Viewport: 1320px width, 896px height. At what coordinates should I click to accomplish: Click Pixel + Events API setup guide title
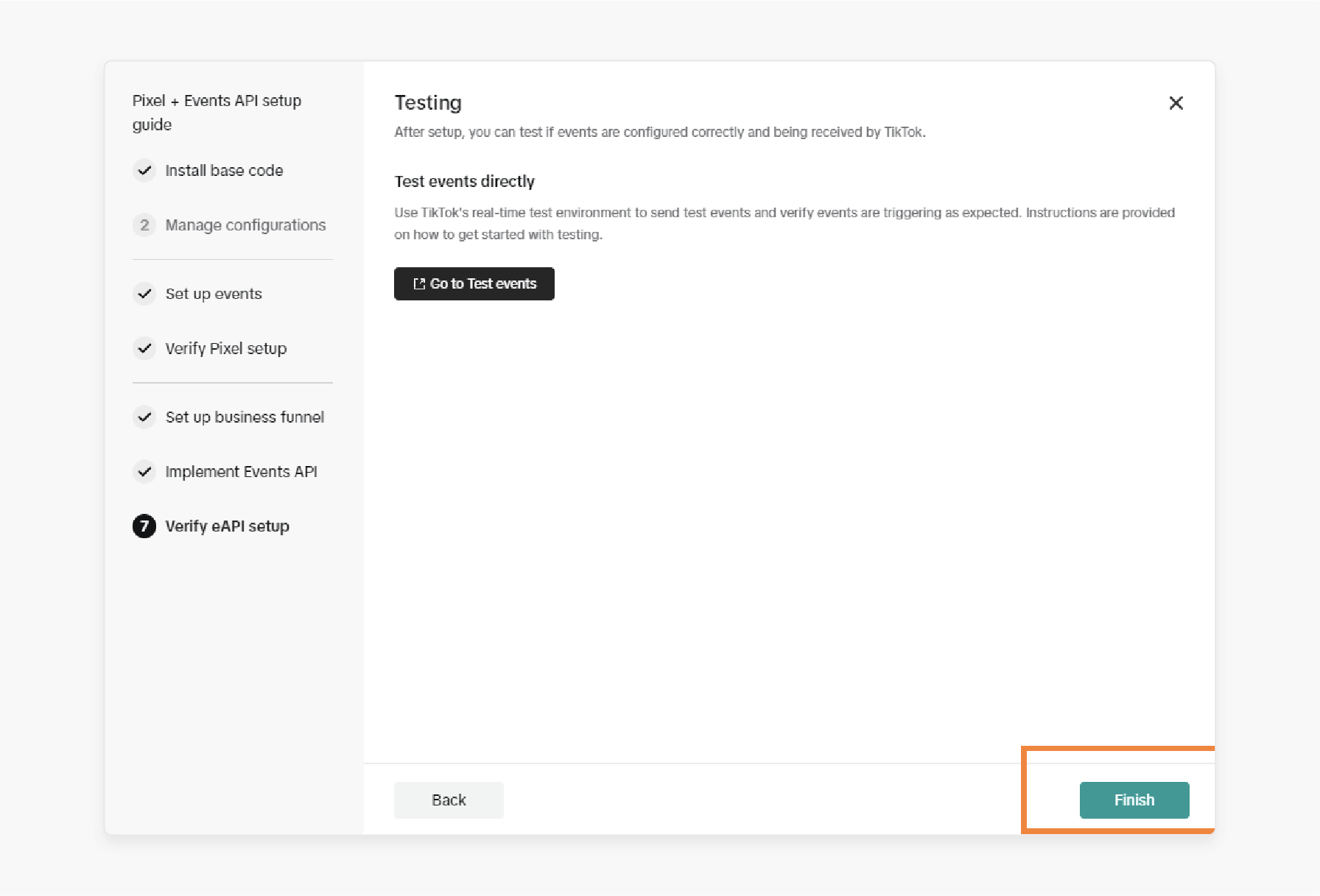[217, 113]
